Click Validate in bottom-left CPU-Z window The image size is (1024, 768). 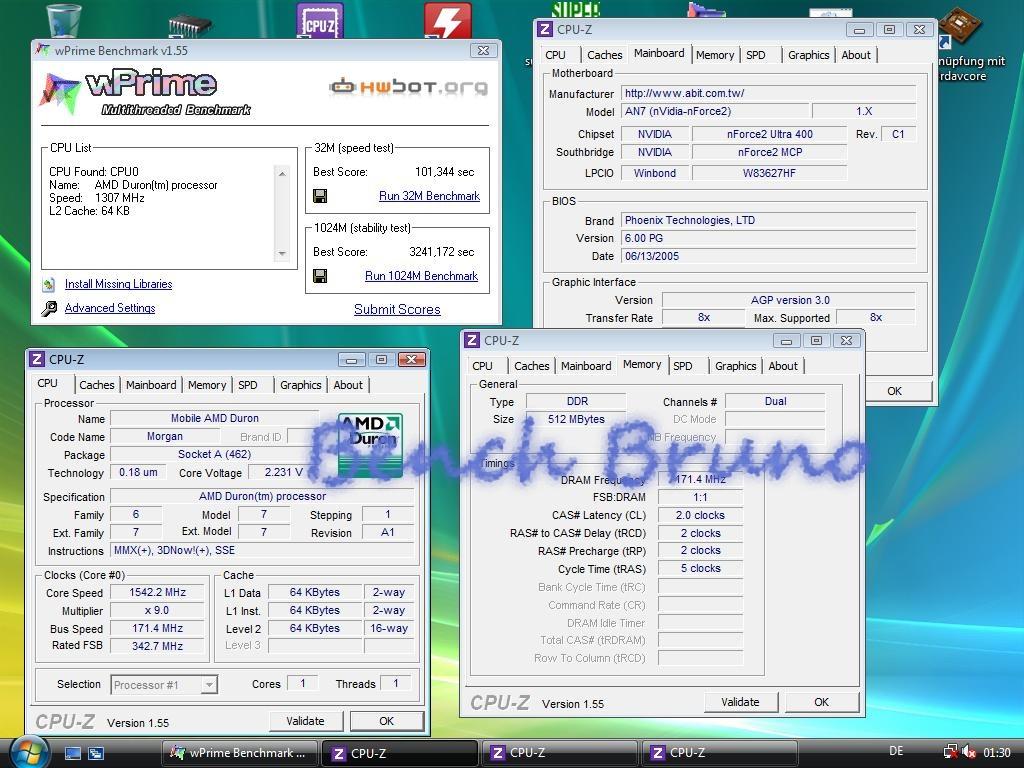click(x=305, y=721)
